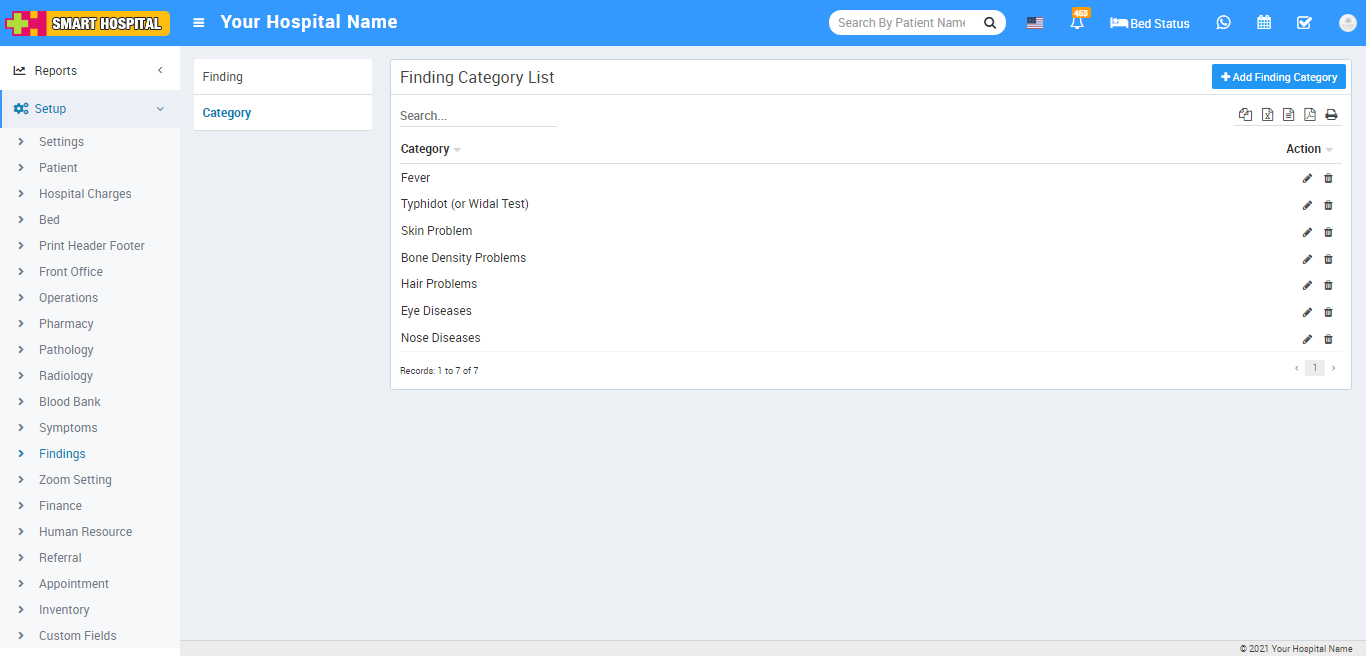Export category list to PDF icon
This screenshot has width=1366, height=657.
coord(1310,115)
